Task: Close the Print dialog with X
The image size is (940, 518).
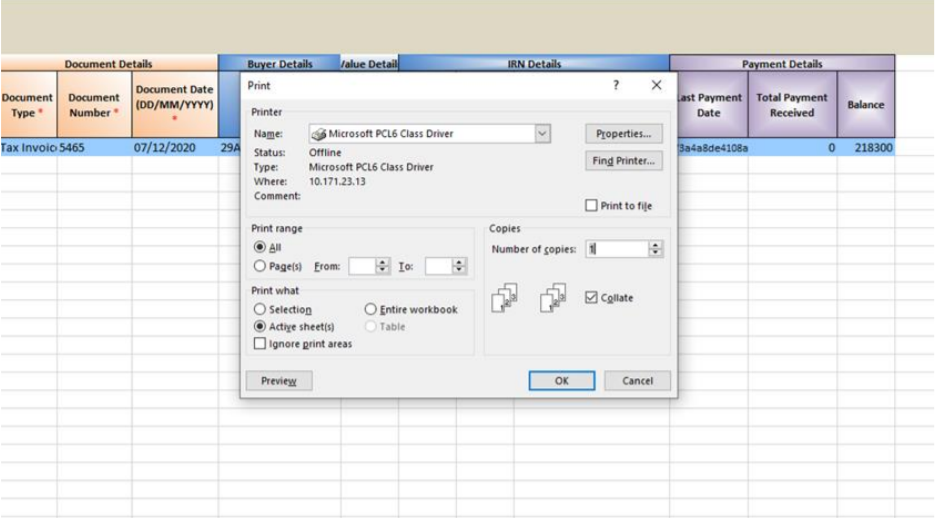Action: [656, 85]
